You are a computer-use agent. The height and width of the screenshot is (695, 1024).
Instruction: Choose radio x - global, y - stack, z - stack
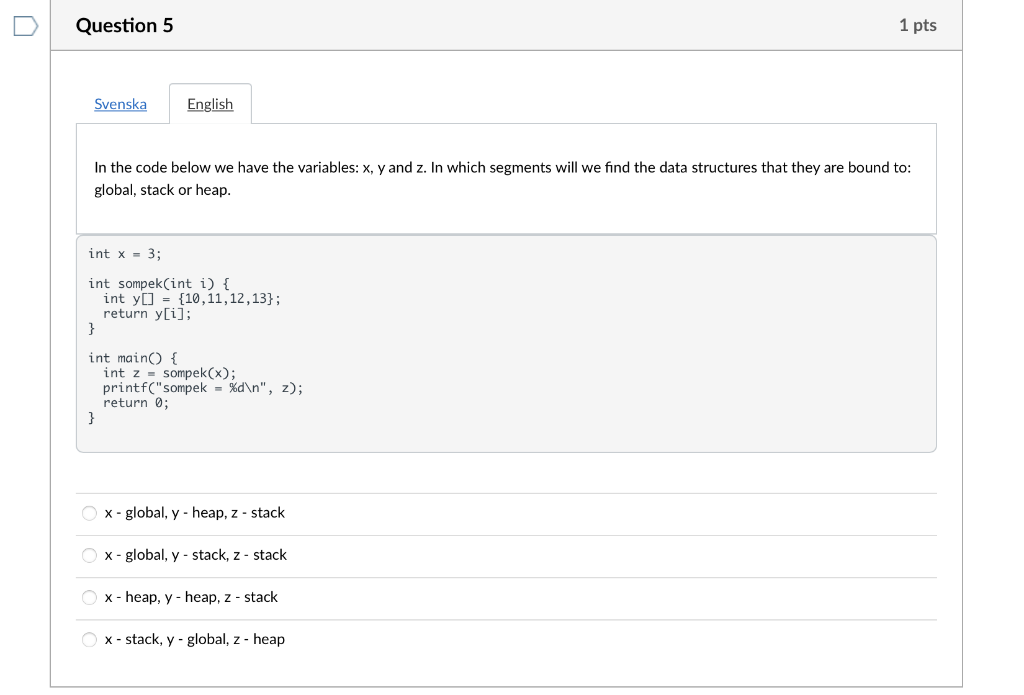point(90,555)
